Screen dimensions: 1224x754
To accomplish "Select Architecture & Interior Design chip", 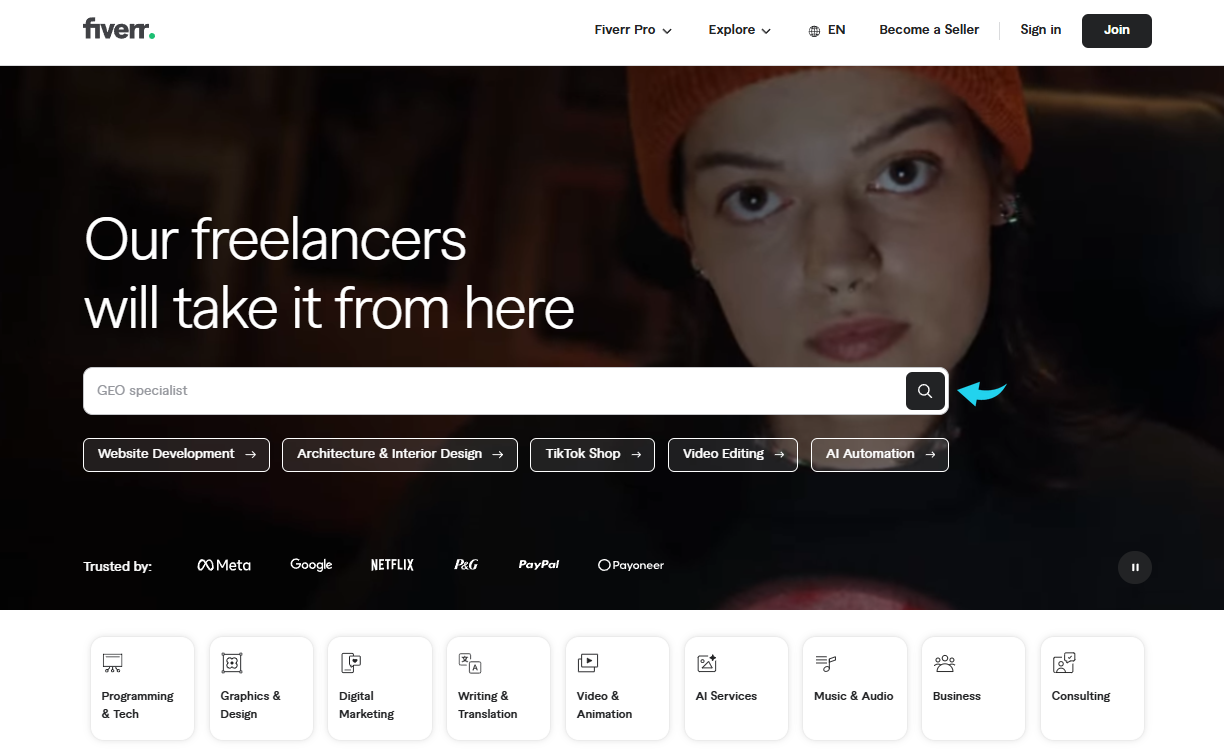I will [400, 454].
